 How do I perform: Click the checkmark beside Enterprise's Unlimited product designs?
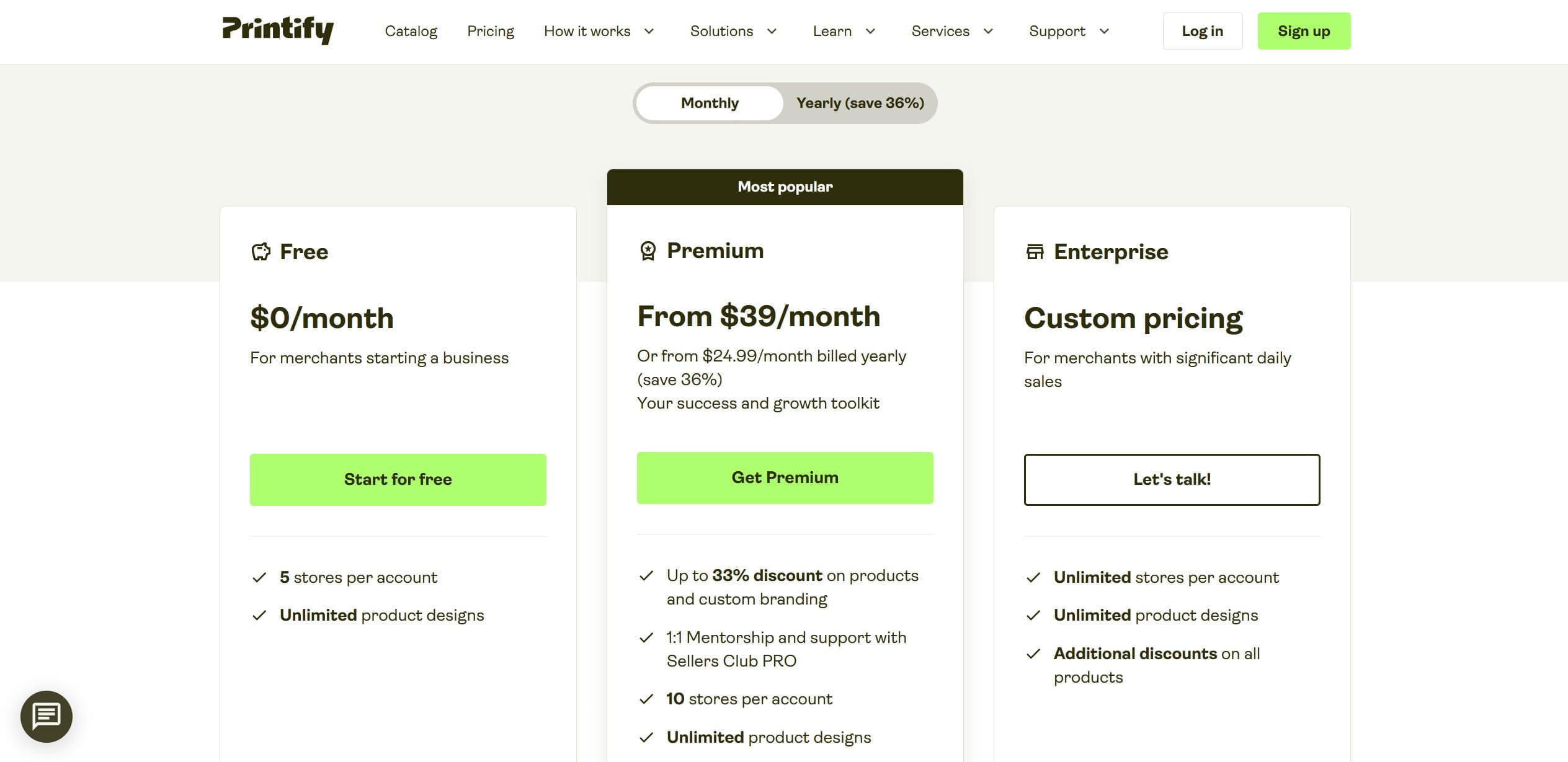(x=1033, y=616)
